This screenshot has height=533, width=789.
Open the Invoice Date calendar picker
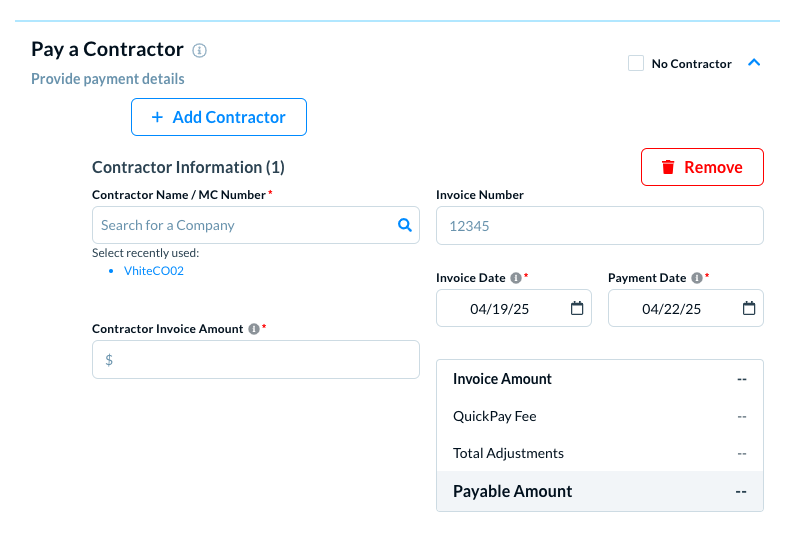(577, 308)
